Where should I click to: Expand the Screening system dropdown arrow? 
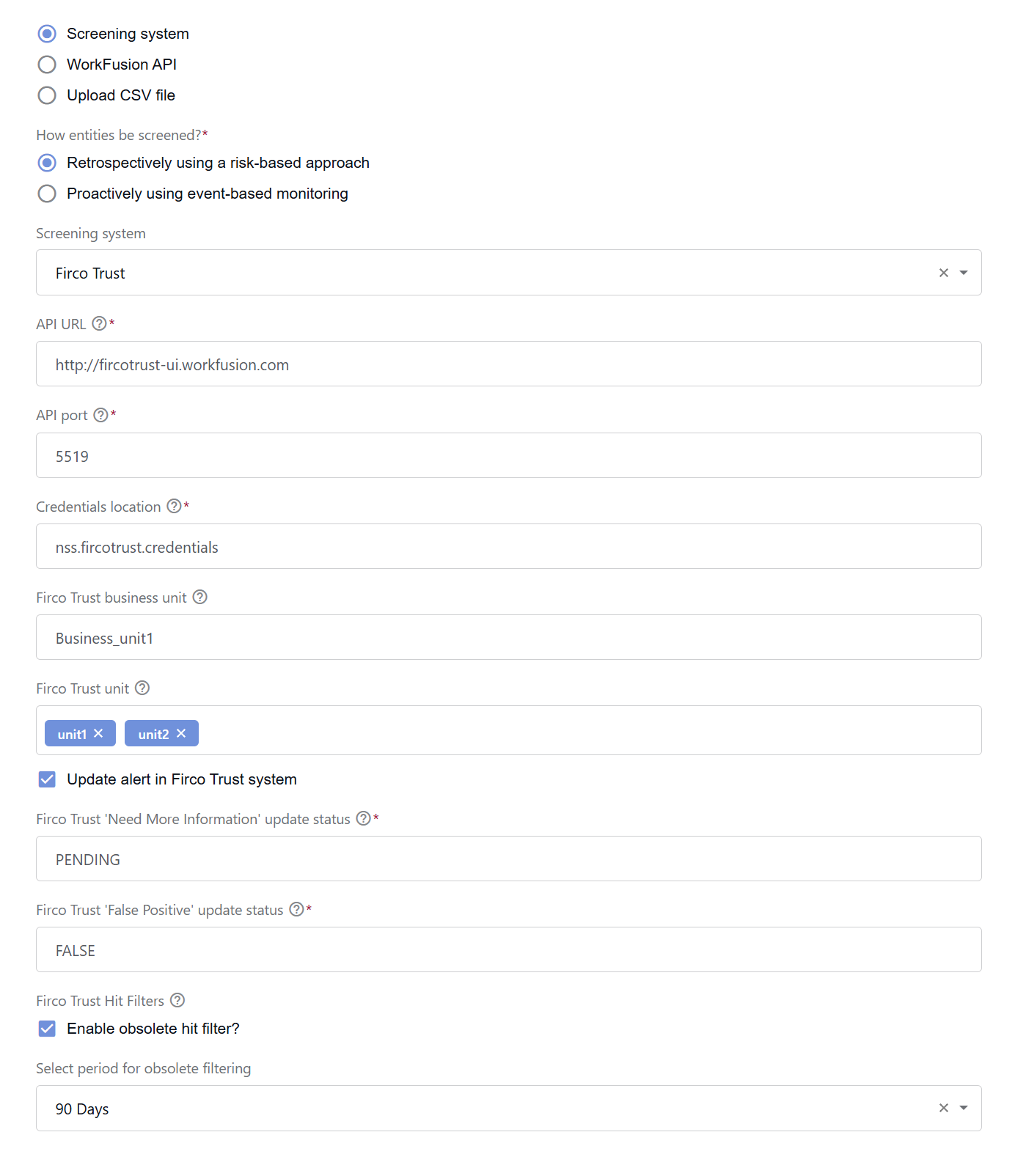964,273
